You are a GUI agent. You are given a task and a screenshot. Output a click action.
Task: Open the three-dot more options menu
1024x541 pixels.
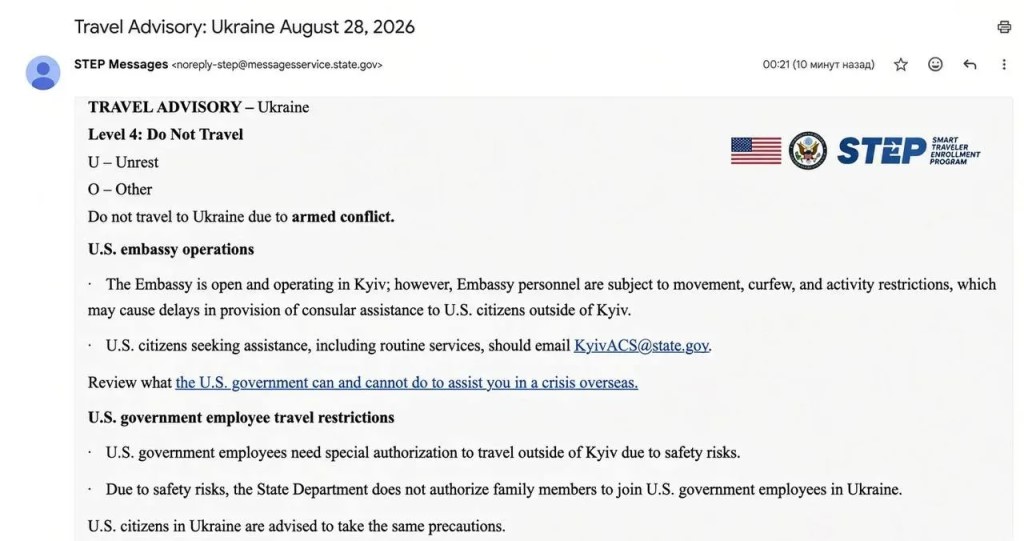coord(1004,64)
